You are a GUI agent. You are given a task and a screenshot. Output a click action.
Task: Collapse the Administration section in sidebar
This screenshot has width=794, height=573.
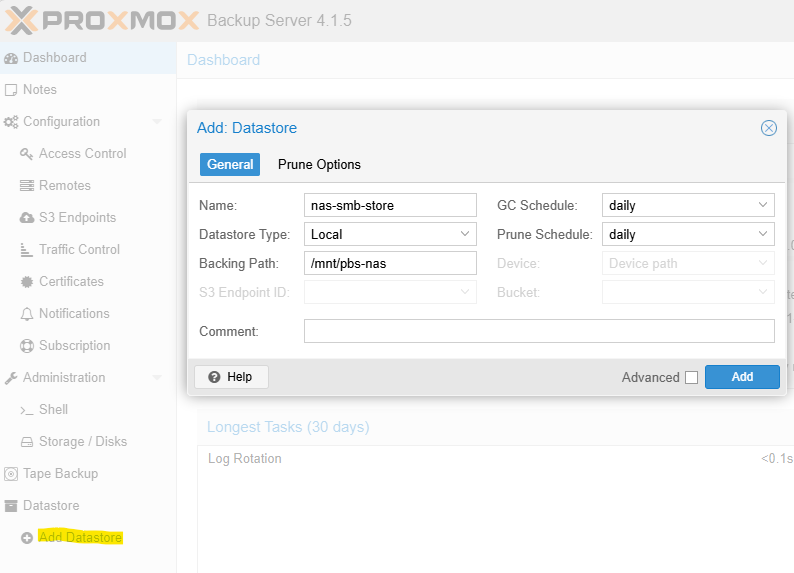point(156,378)
